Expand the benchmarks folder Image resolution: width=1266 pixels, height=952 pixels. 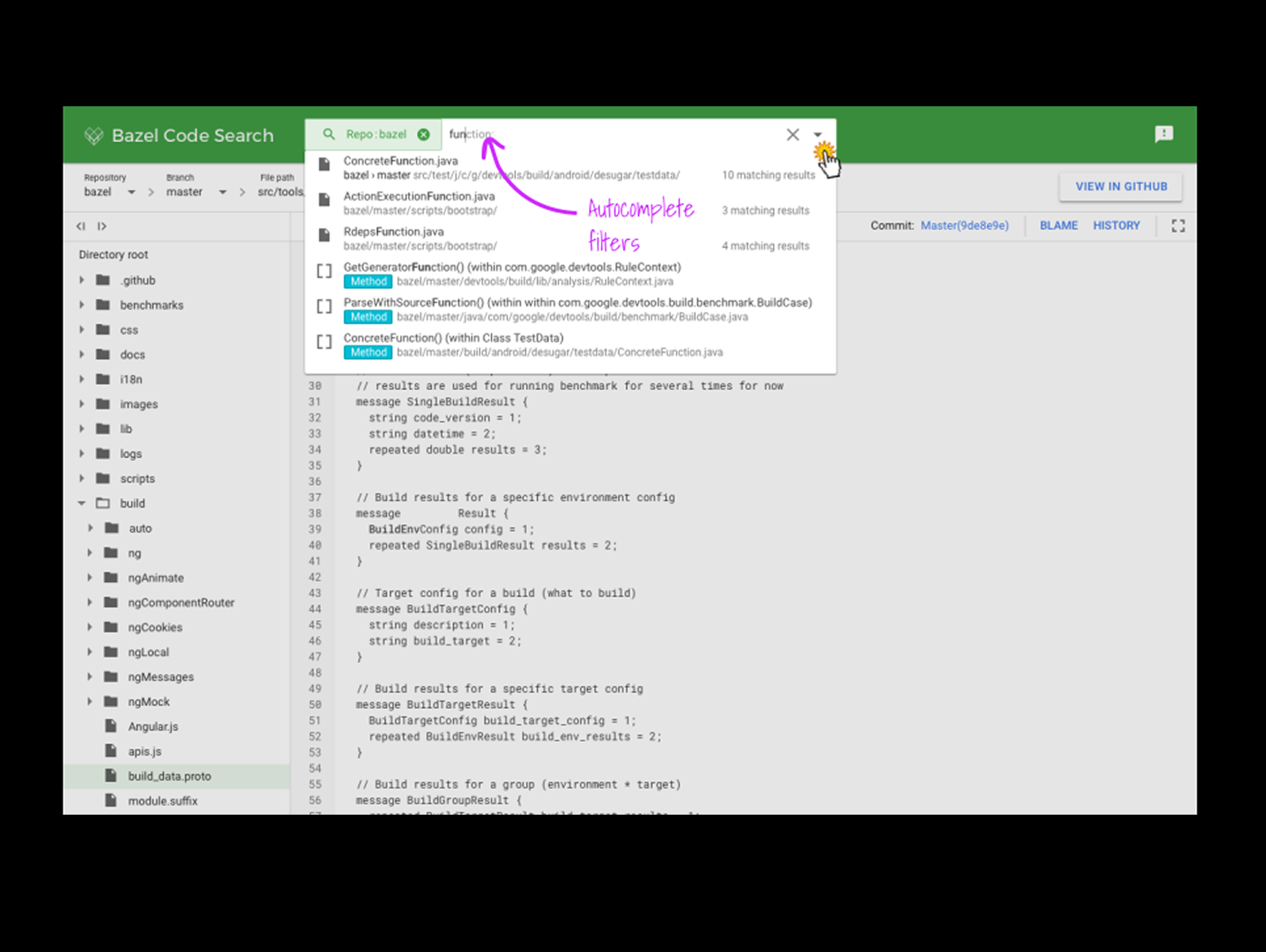pos(82,305)
